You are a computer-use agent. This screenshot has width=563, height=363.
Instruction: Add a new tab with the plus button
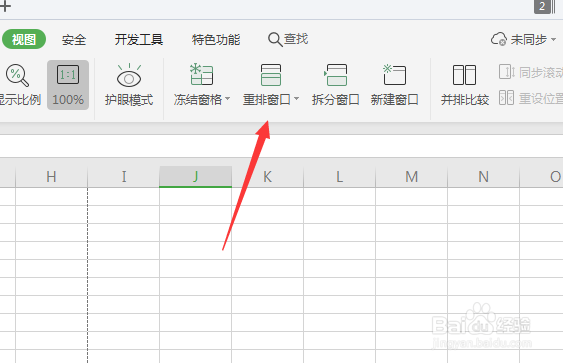coord(5,6)
